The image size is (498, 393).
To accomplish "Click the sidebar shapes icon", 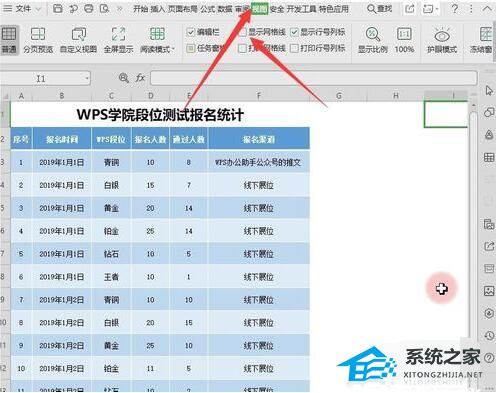I will (489, 112).
